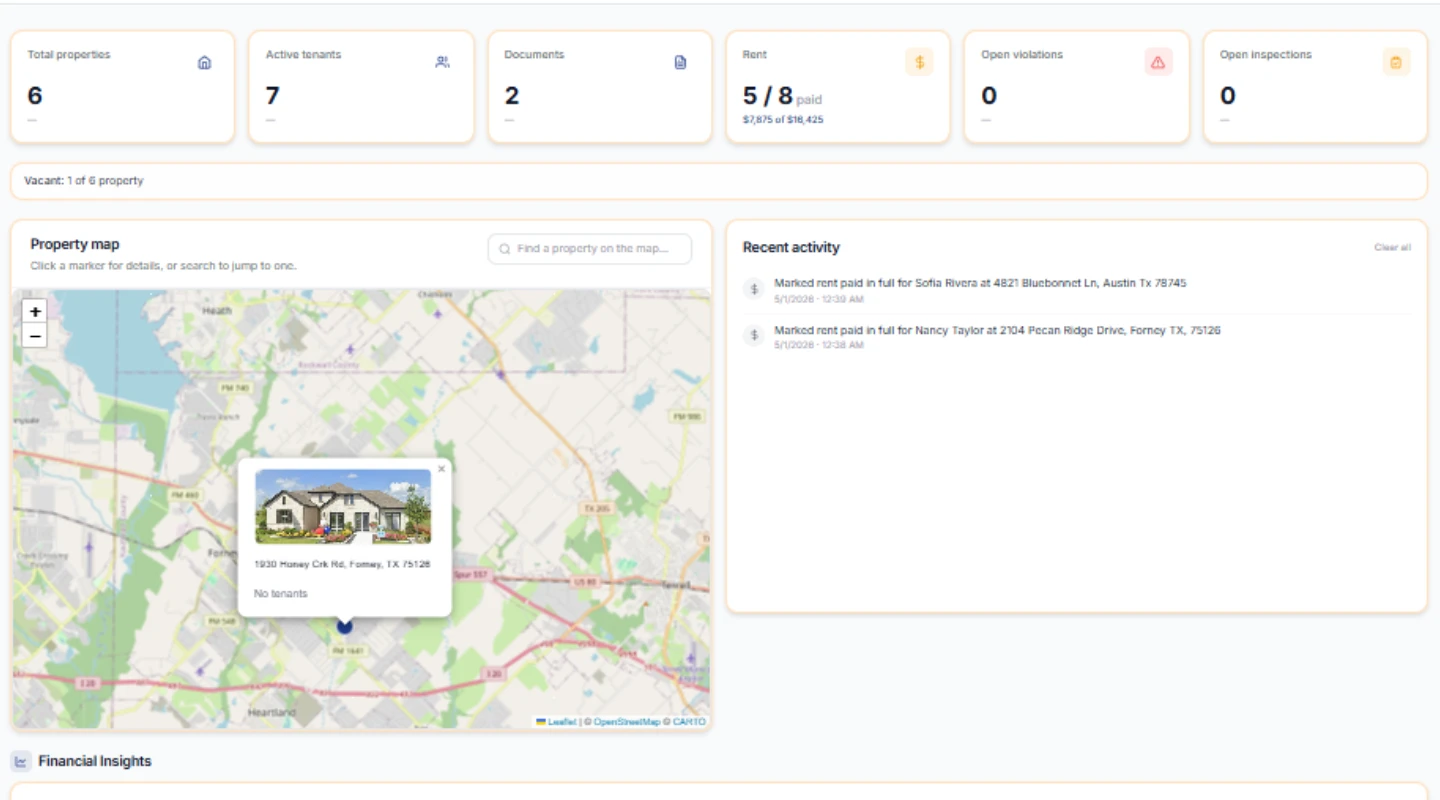1440x800 pixels.
Task: Click the clipboard icon on Open inspections card
Action: pos(1396,62)
